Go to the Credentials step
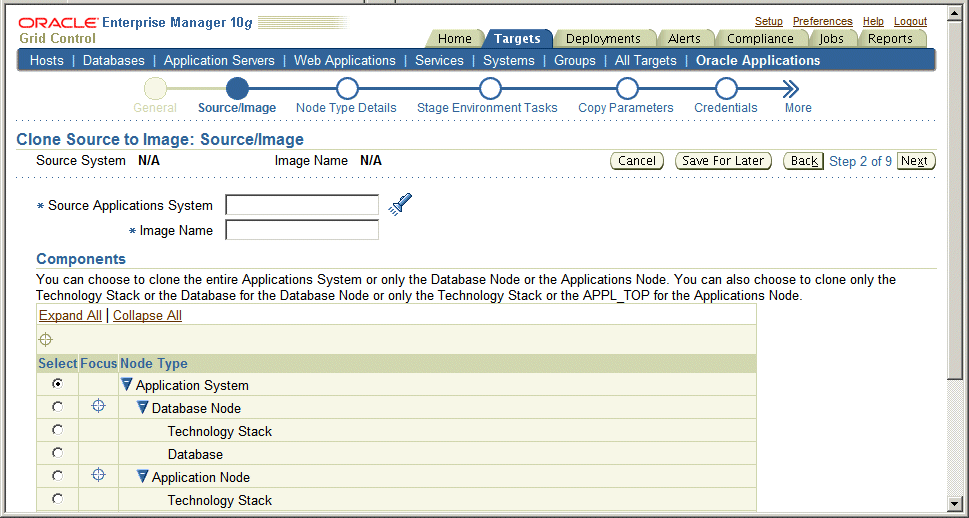 tap(726, 88)
